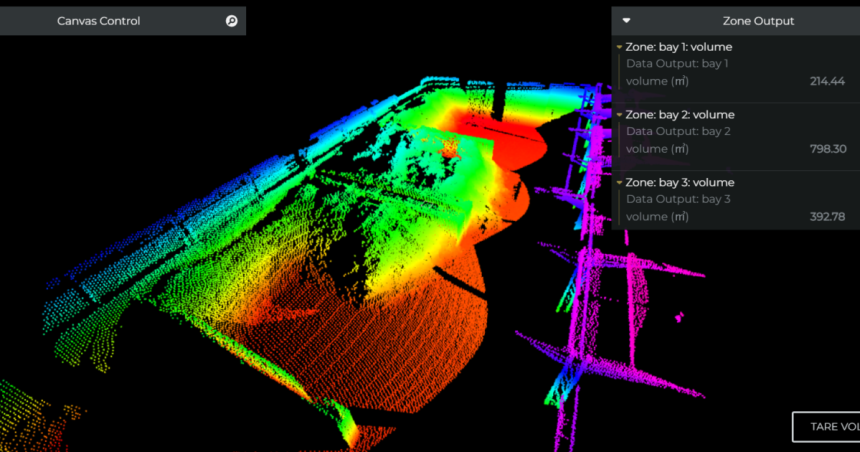Click the bay 2 volume value 798.30
This screenshot has height=452, width=860.
click(x=827, y=149)
